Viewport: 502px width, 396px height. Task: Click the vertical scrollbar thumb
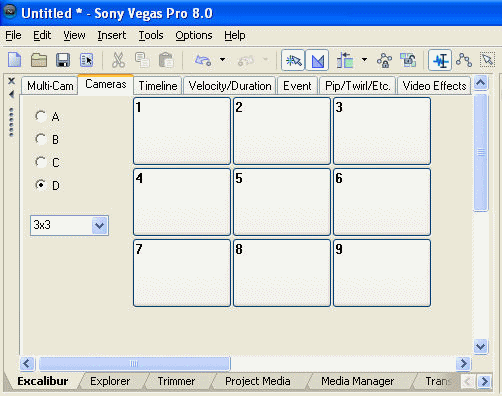pos(481,153)
